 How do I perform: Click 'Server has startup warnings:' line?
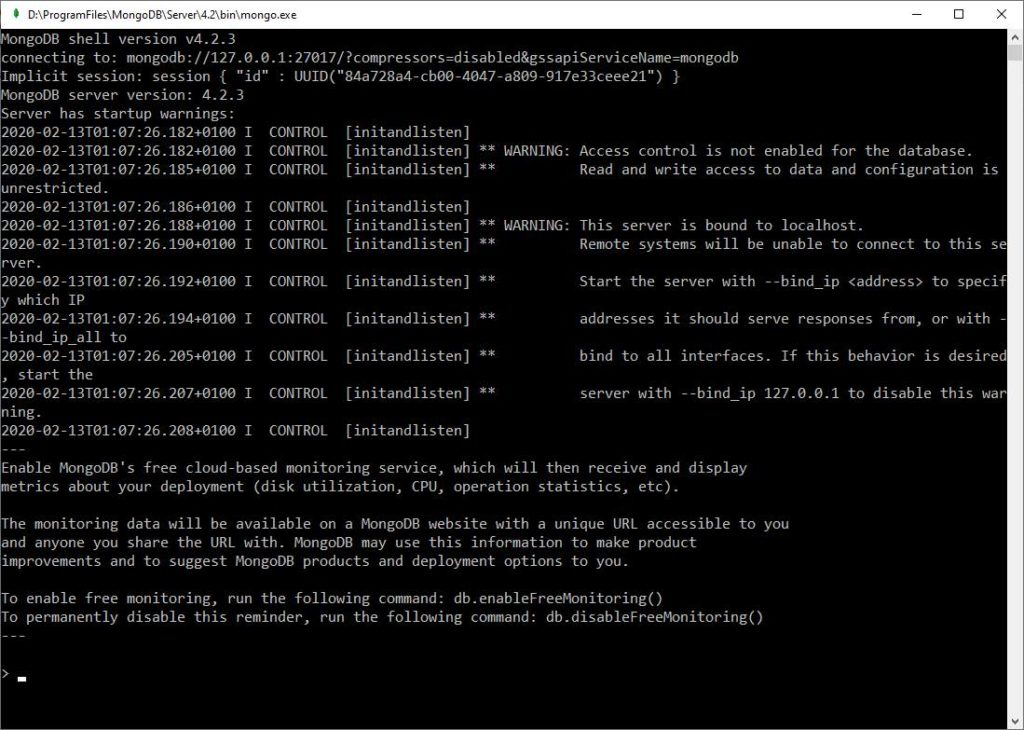click(118, 114)
